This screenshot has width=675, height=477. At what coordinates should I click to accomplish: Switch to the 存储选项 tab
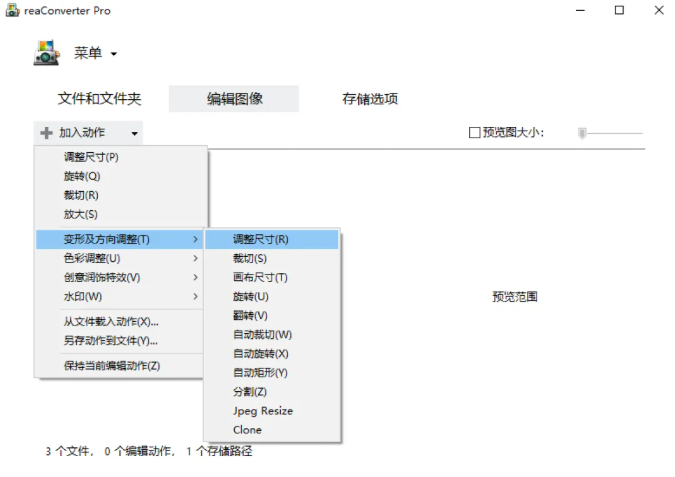point(370,99)
